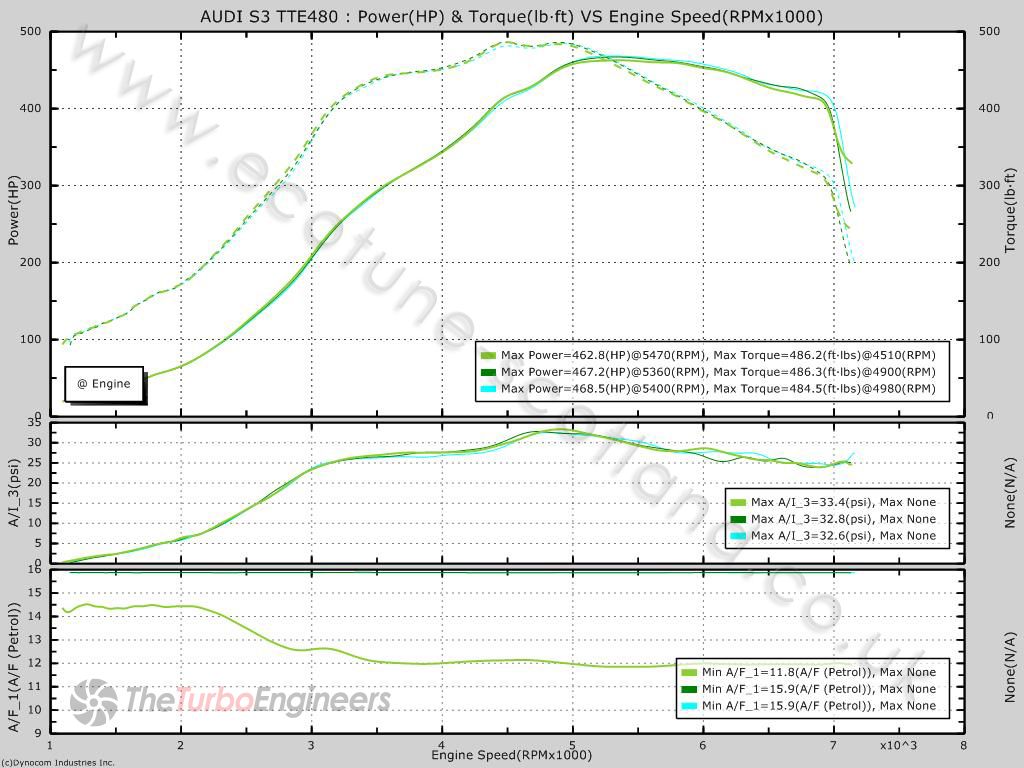Select the dark green swatch beside Max A/I_3=32.8
The height and width of the screenshot is (768, 1024).
[738, 519]
